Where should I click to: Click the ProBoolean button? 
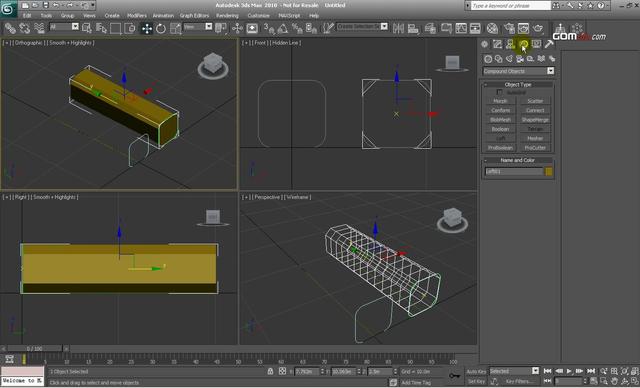pos(500,148)
